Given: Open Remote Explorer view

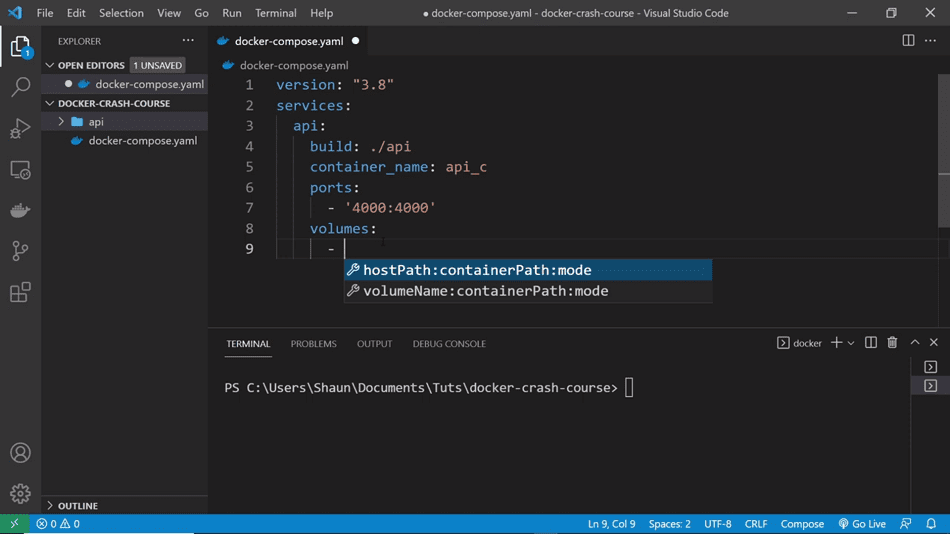Looking at the screenshot, I should tap(20, 170).
